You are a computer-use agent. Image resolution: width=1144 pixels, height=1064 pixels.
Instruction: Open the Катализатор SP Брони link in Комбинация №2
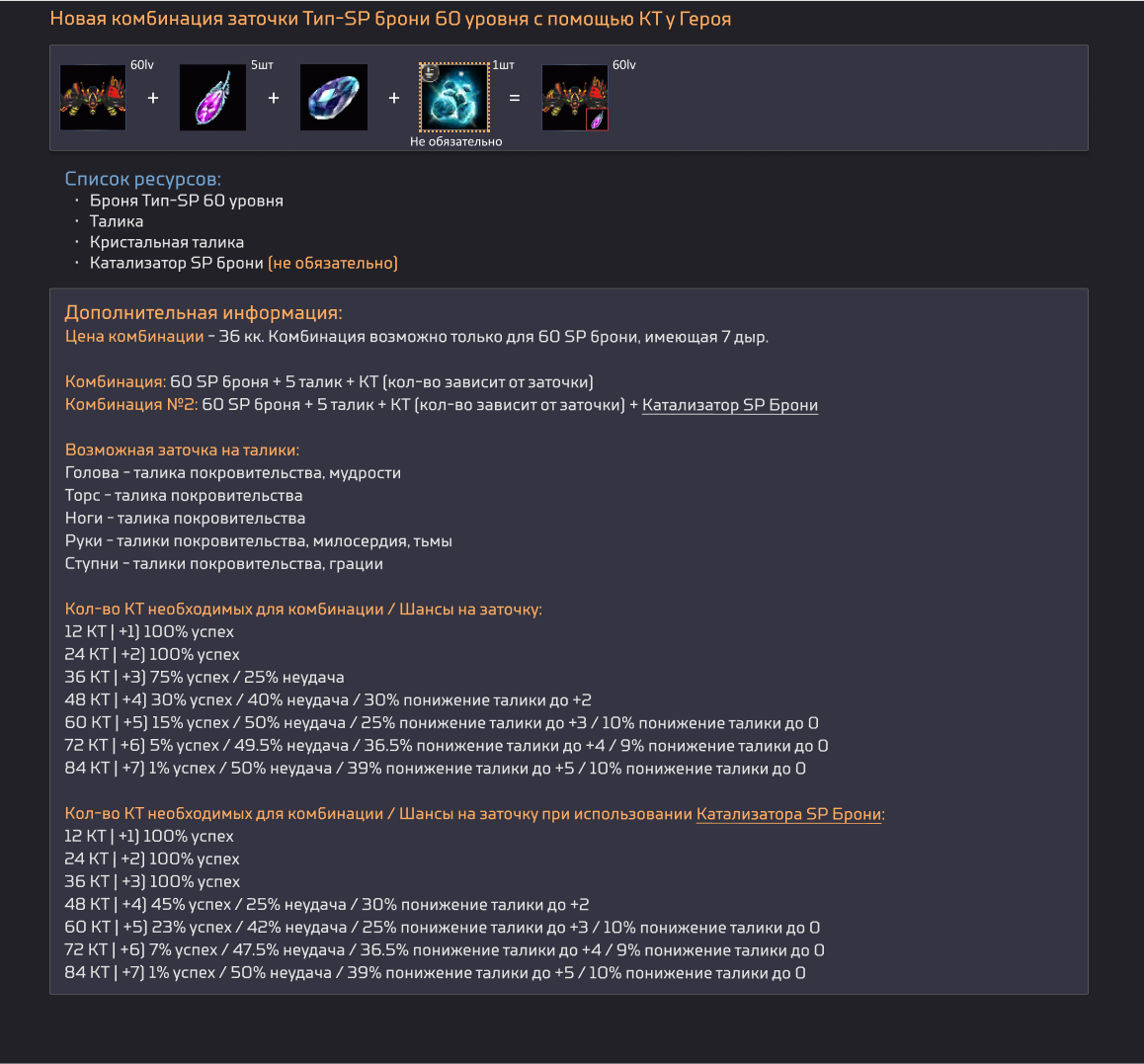click(x=730, y=405)
